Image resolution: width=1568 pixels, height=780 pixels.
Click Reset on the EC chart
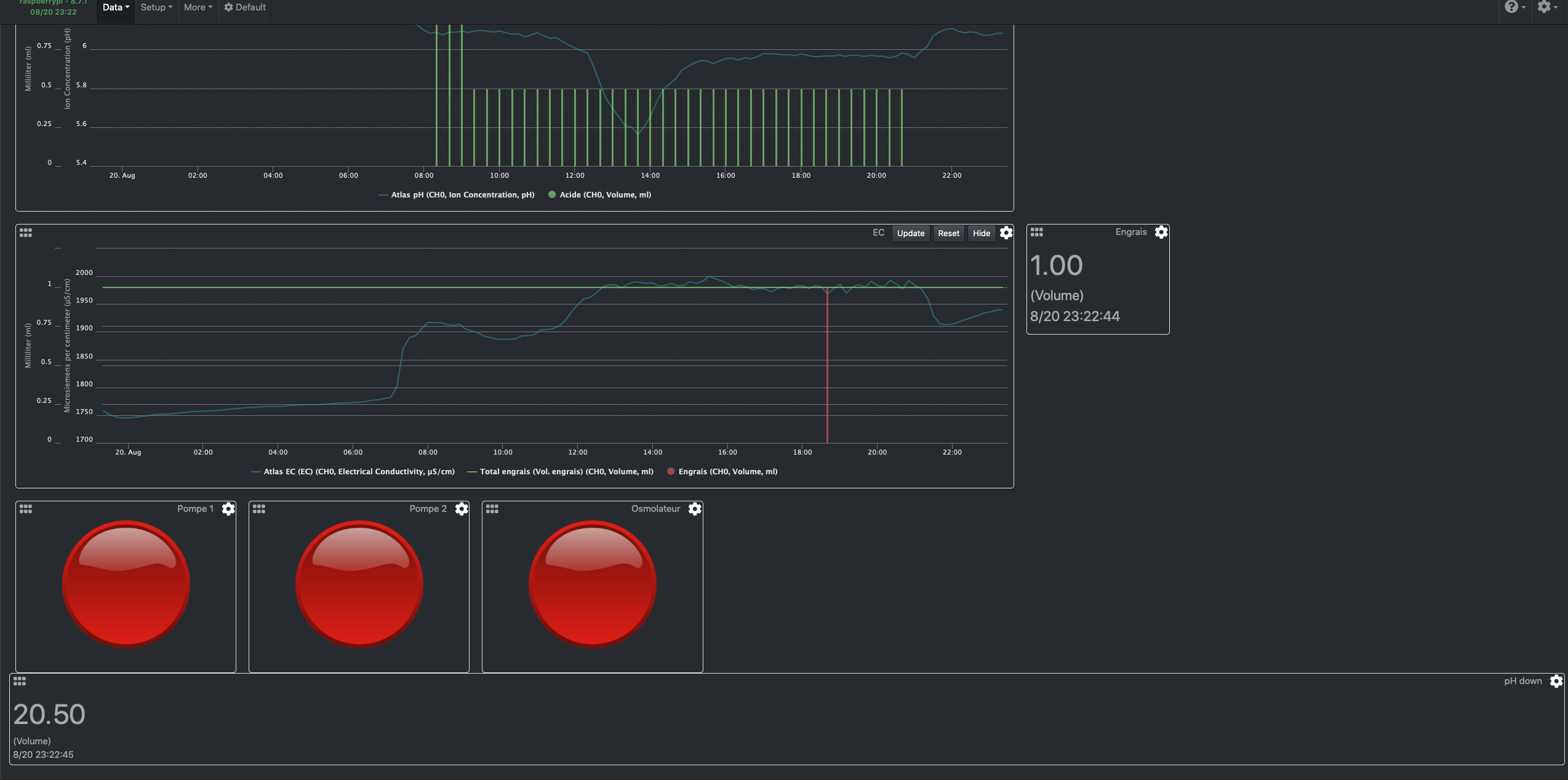[948, 233]
